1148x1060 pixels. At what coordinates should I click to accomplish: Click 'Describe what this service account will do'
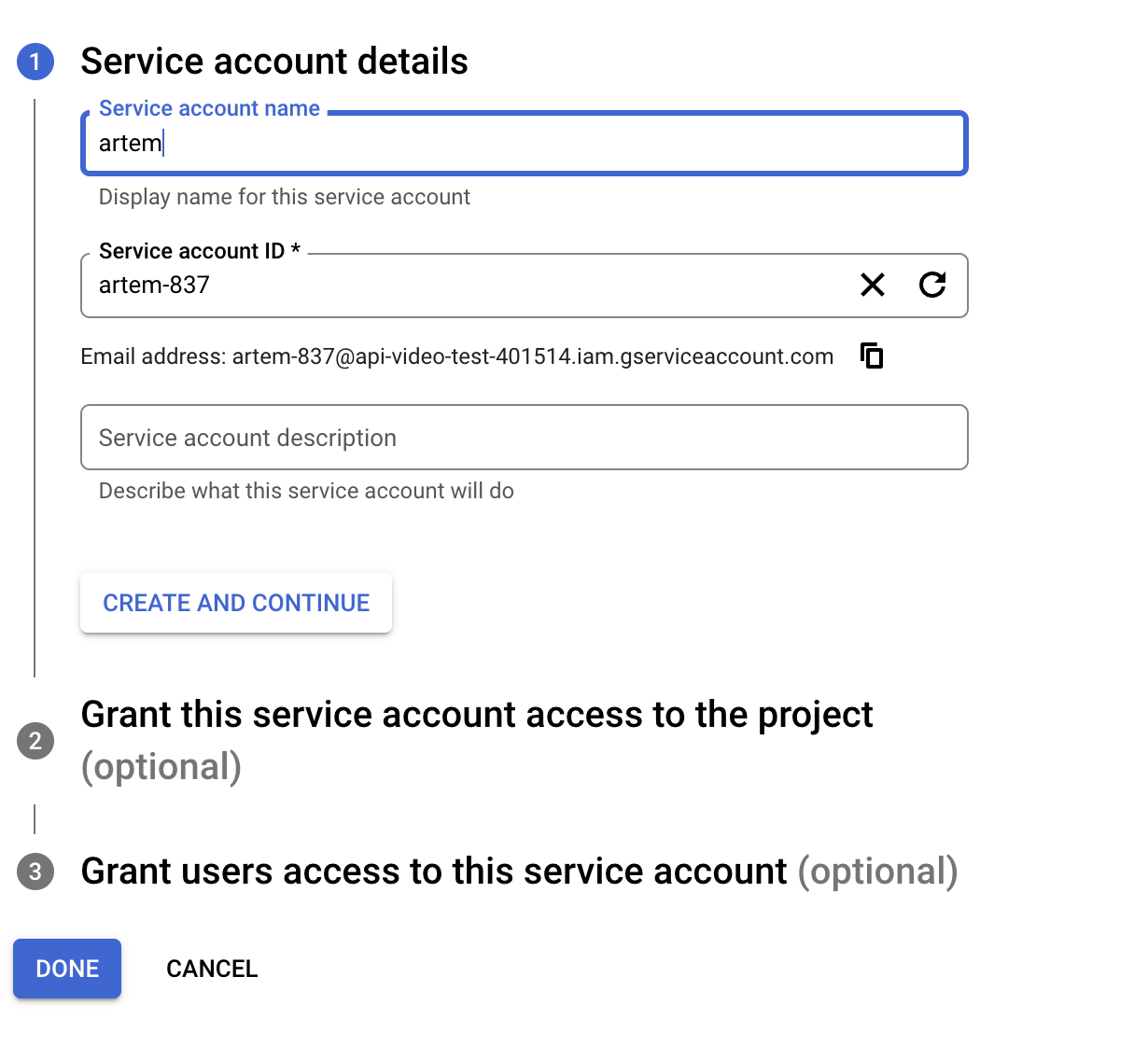click(306, 492)
